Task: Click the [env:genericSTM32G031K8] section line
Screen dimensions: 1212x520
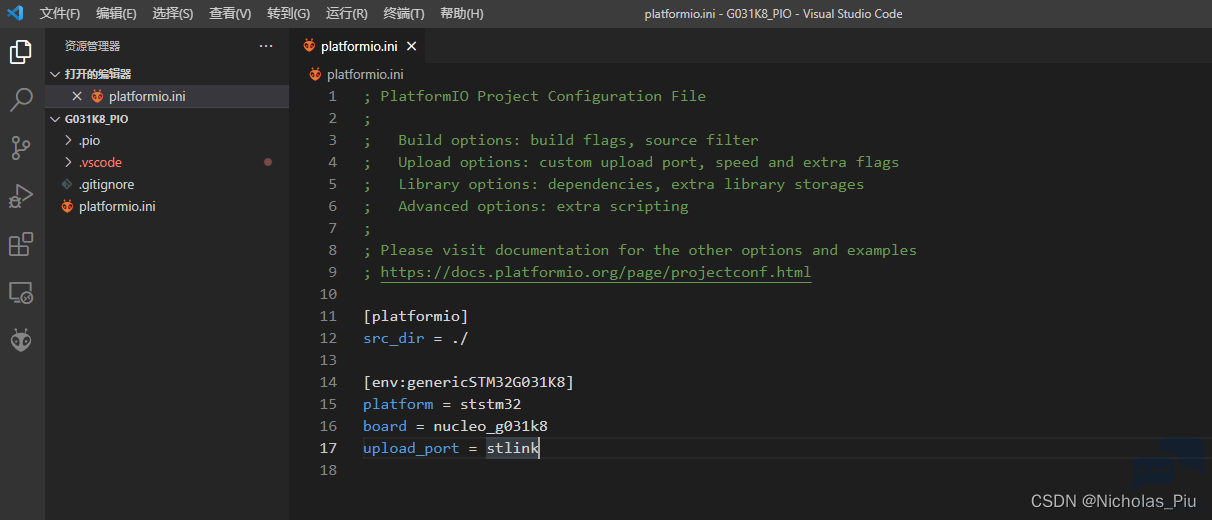Action: [468, 382]
